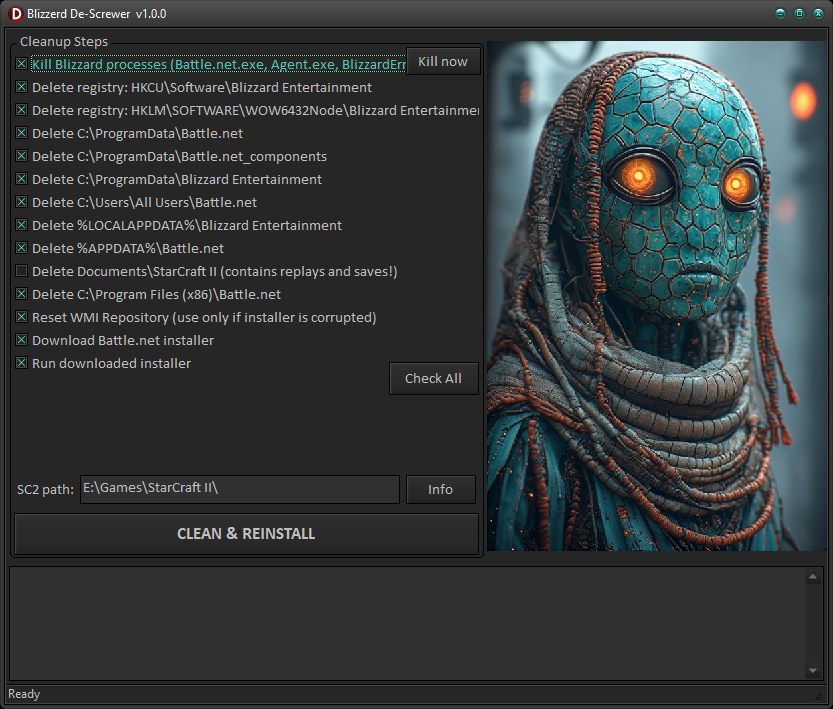
Task: Toggle the Kill Blizzard processes checkbox
Action: click(22, 64)
